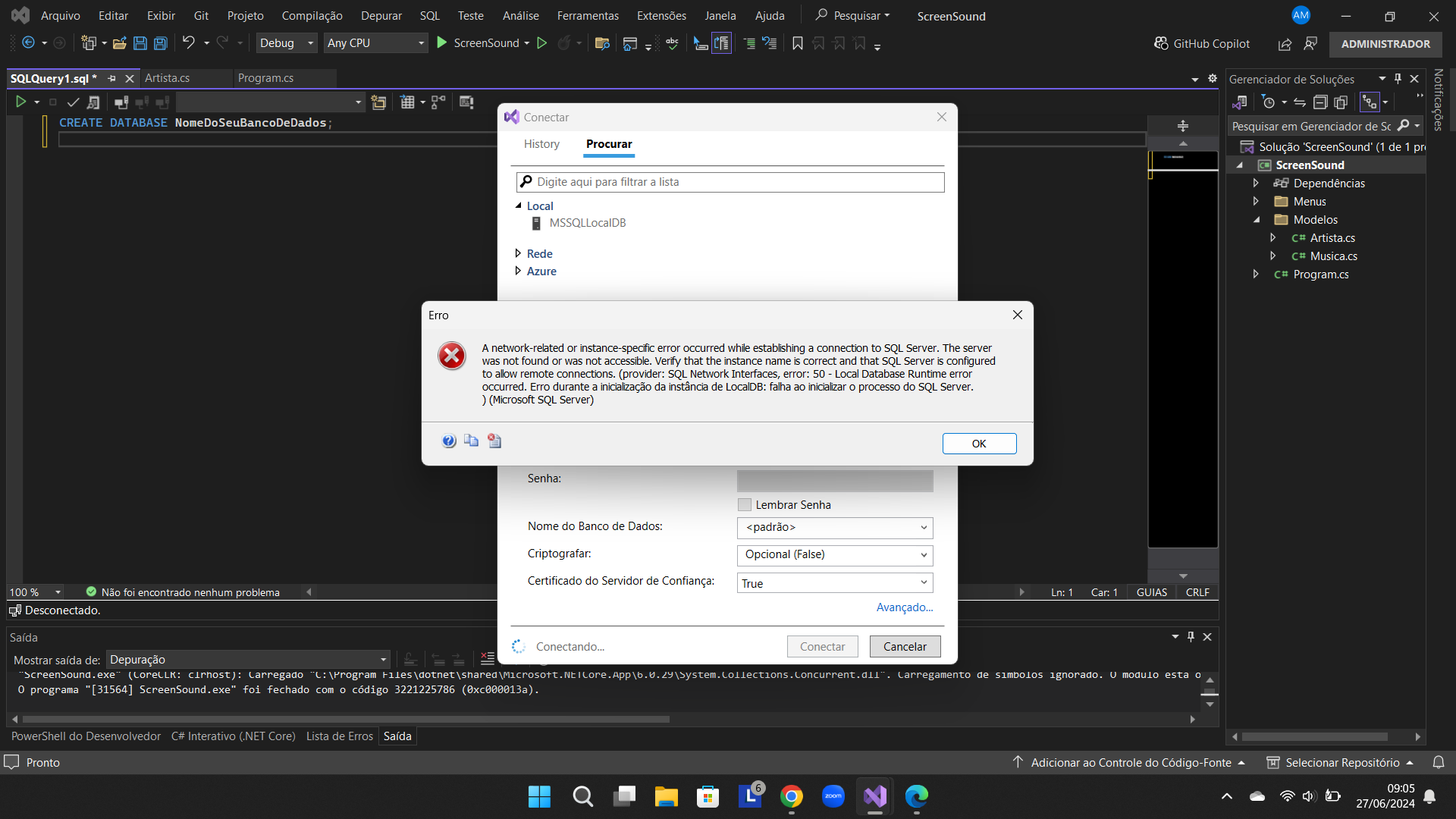Open PowerShell do Desenvolvedor tab
The width and height of the screenshot is (1456, 819).
click(x=86, y=736)
